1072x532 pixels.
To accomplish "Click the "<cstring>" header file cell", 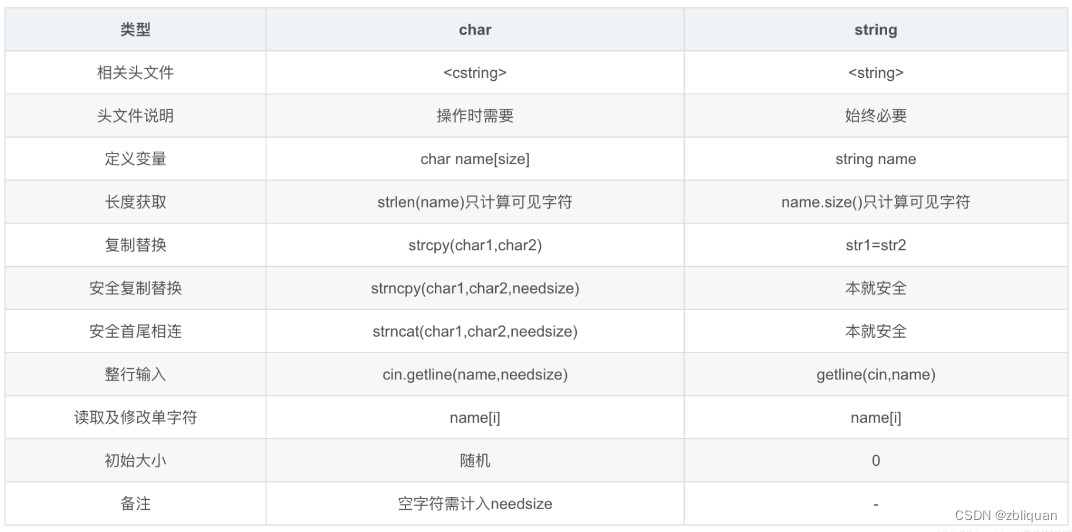I will [475, 73].
